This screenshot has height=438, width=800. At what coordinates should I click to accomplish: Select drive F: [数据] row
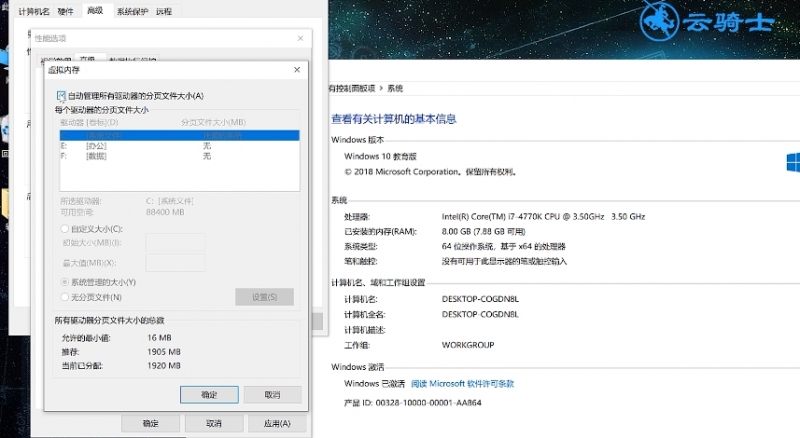[x=180, y=156]
